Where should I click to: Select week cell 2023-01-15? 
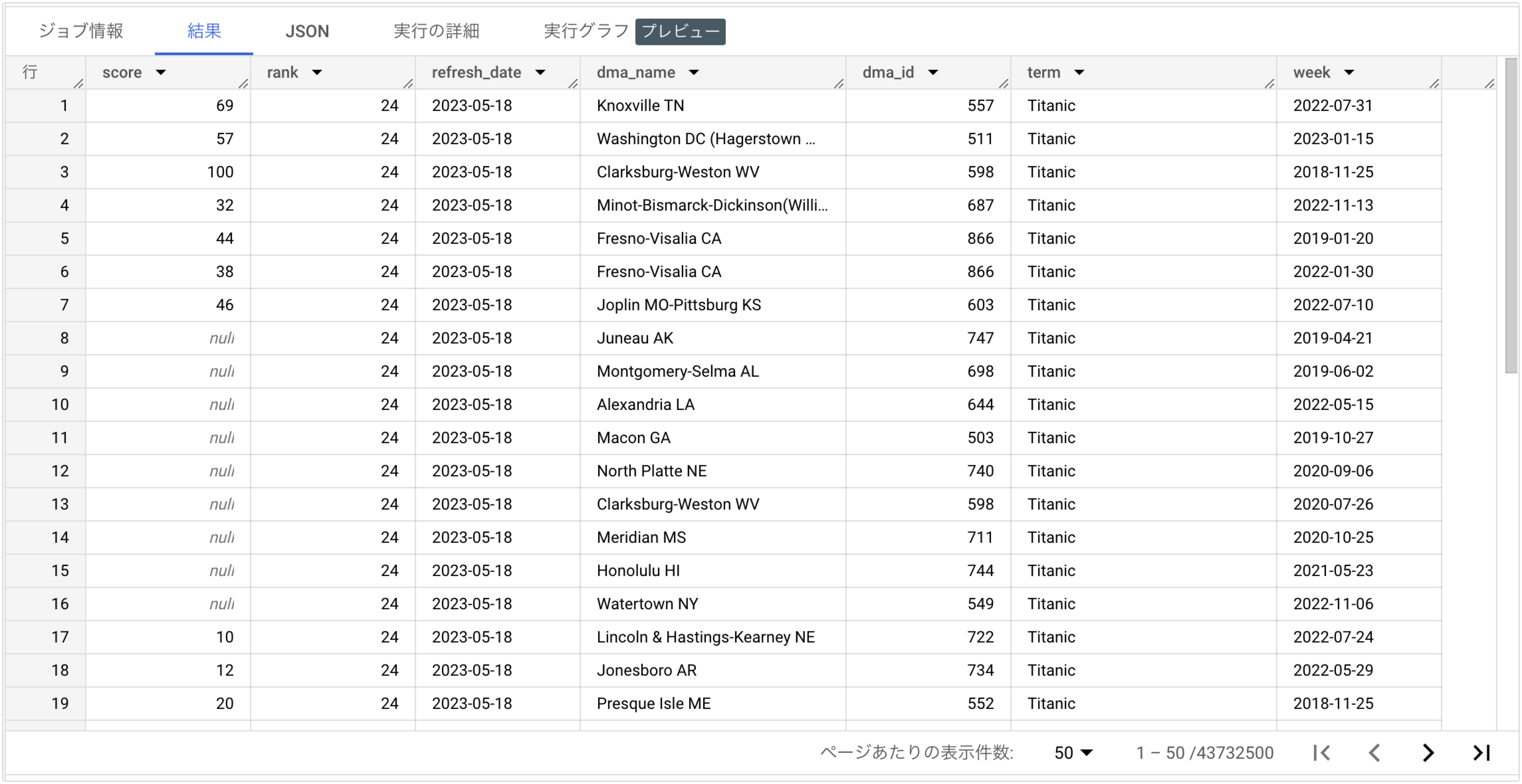[x=1359, y=139]
